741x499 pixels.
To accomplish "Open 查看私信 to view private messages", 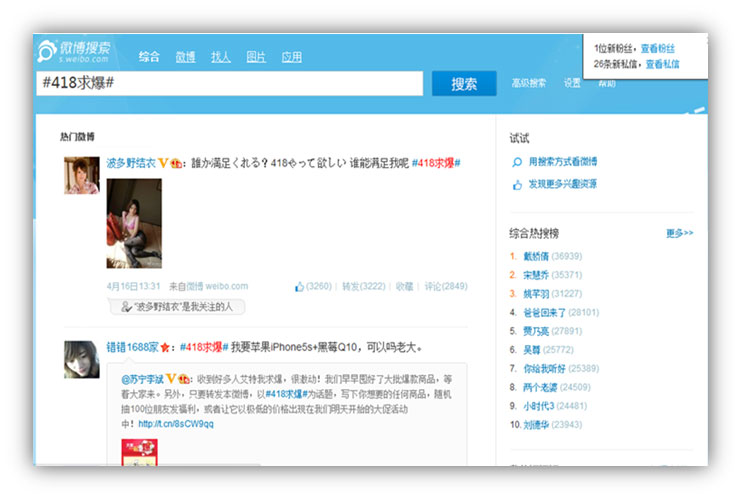I will pos(662,64).
